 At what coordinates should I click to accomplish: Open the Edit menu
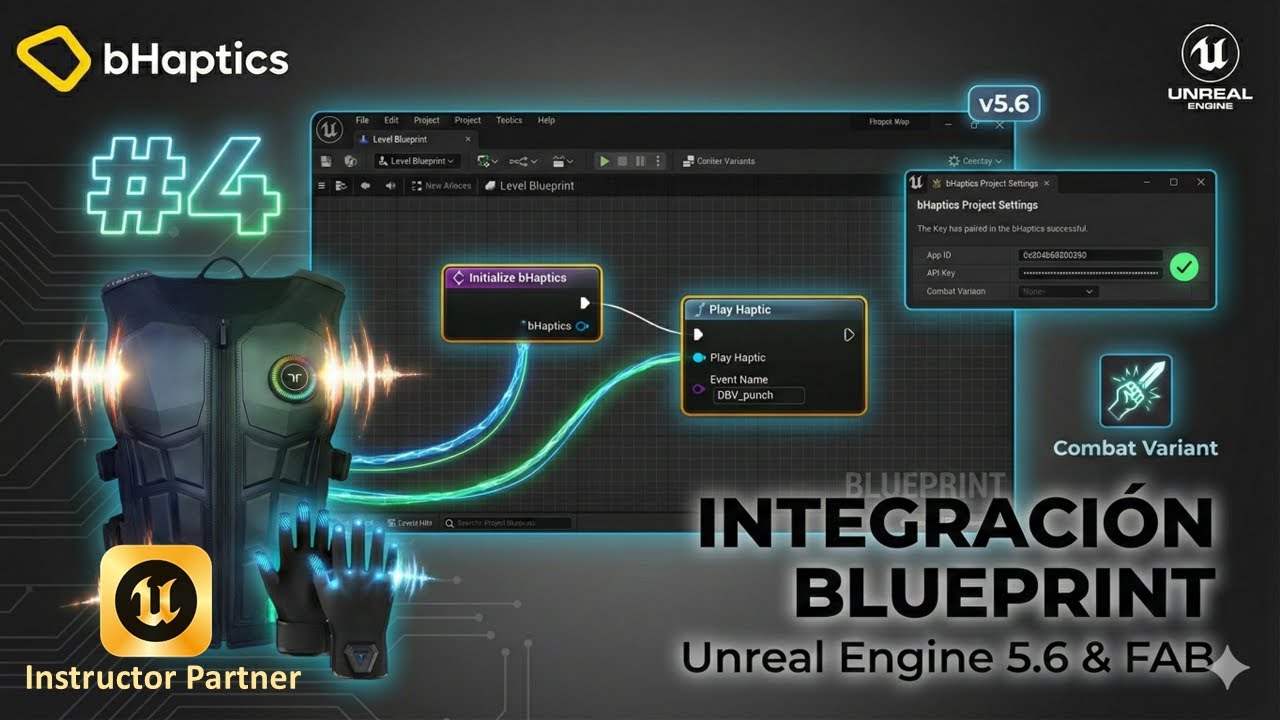(391, 120)
